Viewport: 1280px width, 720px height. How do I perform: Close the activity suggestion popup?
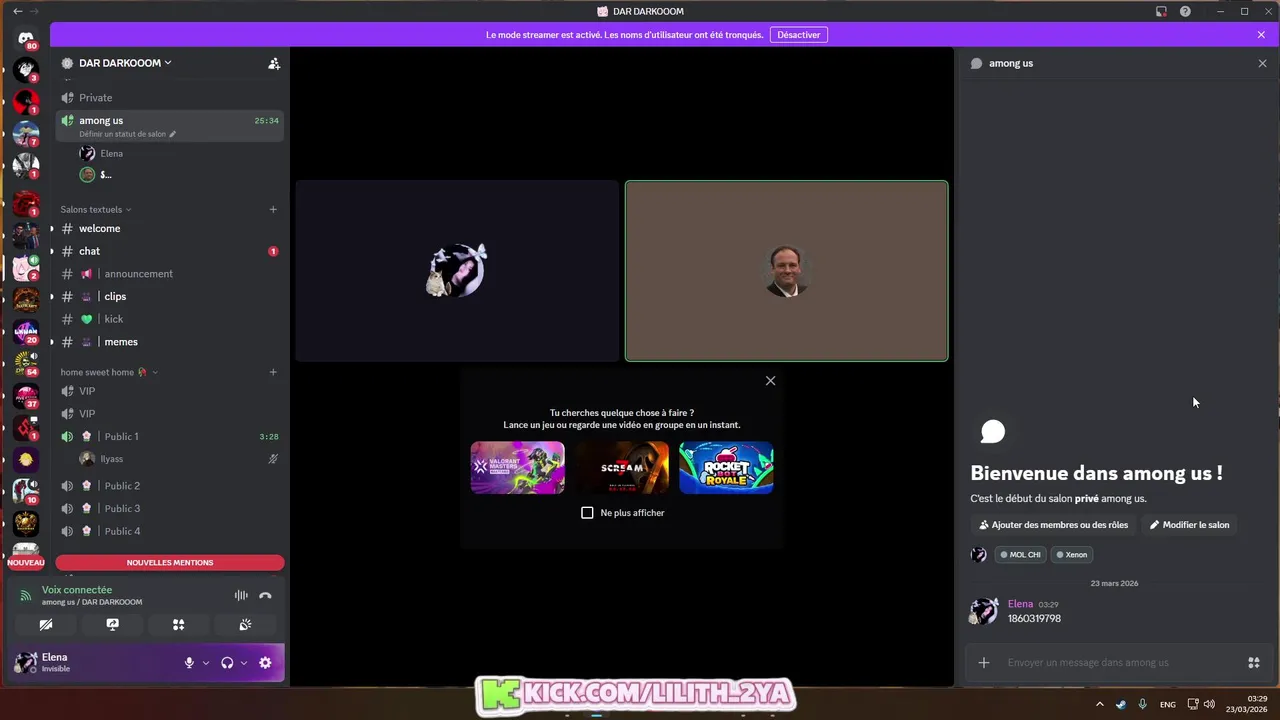tap(770, 381)
